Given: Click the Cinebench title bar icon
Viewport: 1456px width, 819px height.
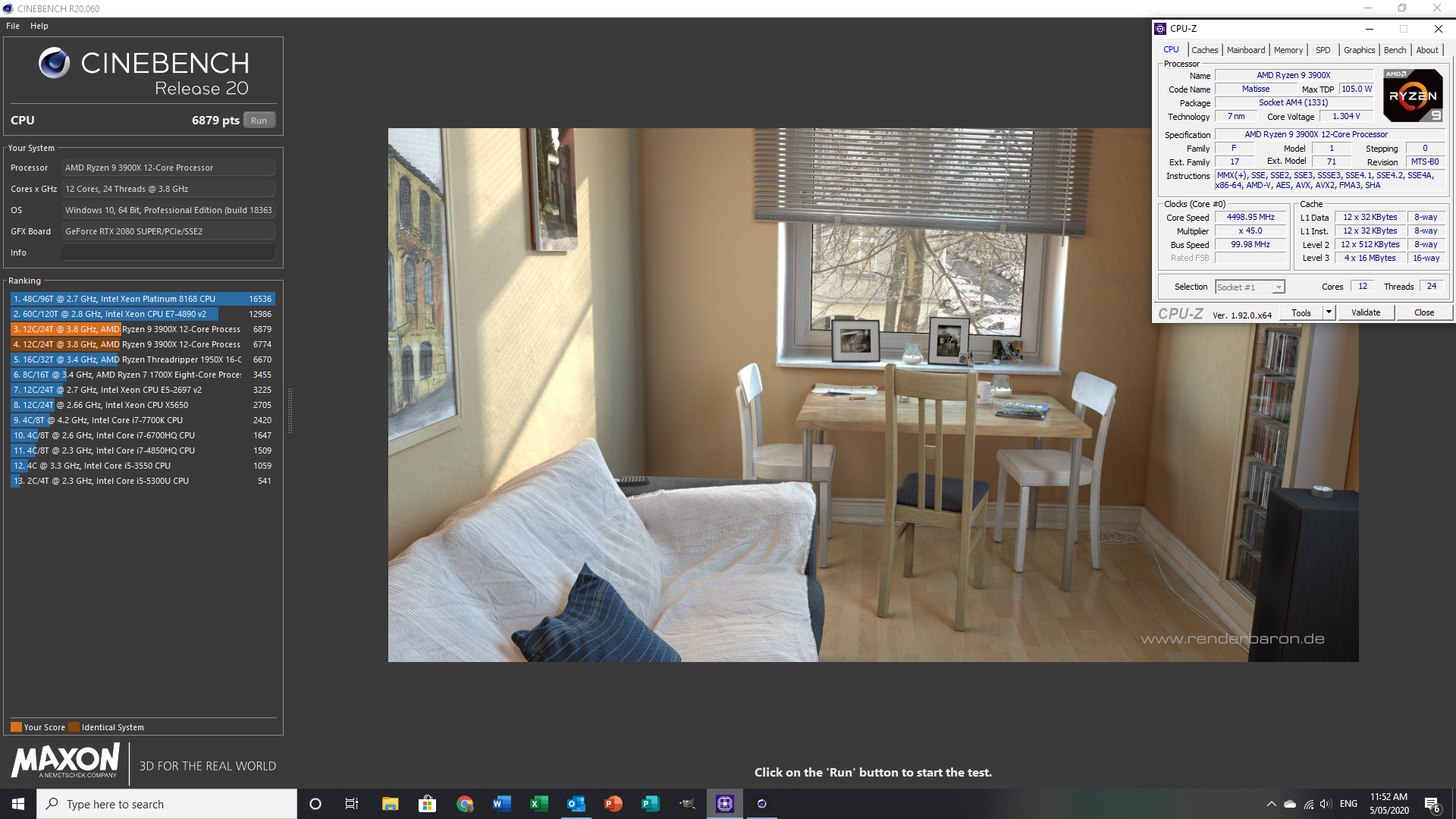Looking at the screenshot, I should (8, 8).
